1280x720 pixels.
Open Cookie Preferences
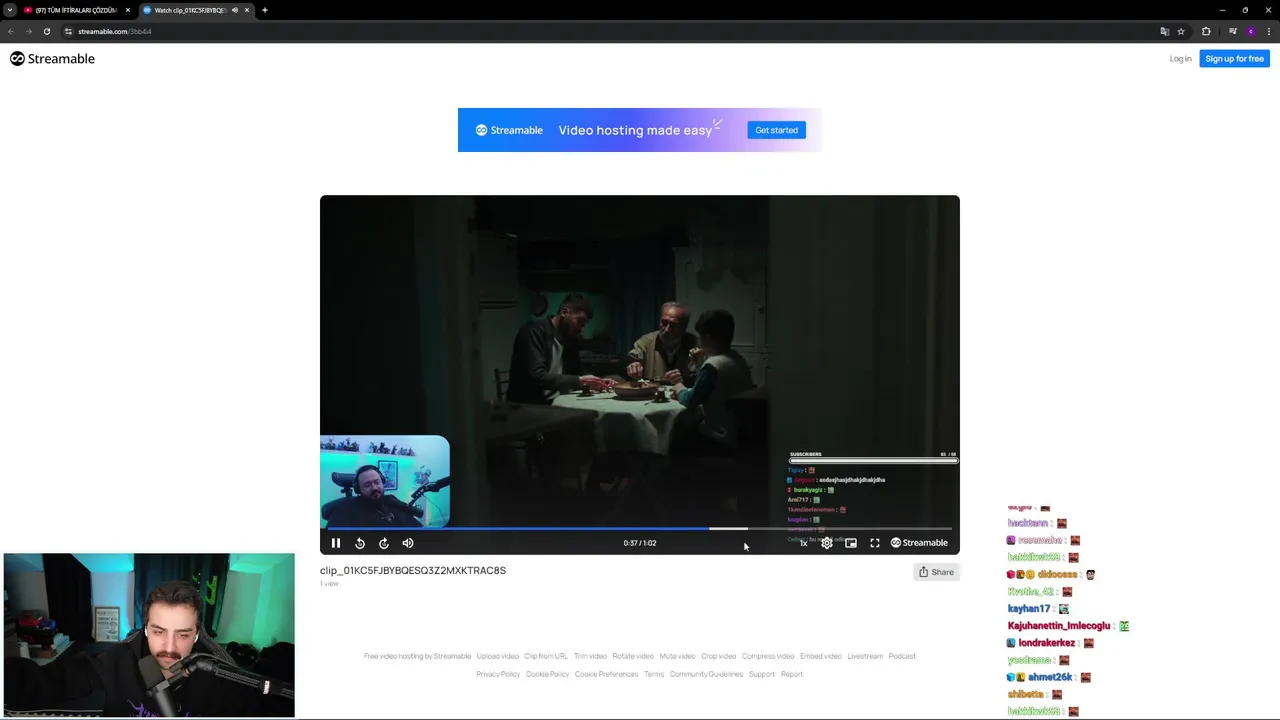point(606,674)
